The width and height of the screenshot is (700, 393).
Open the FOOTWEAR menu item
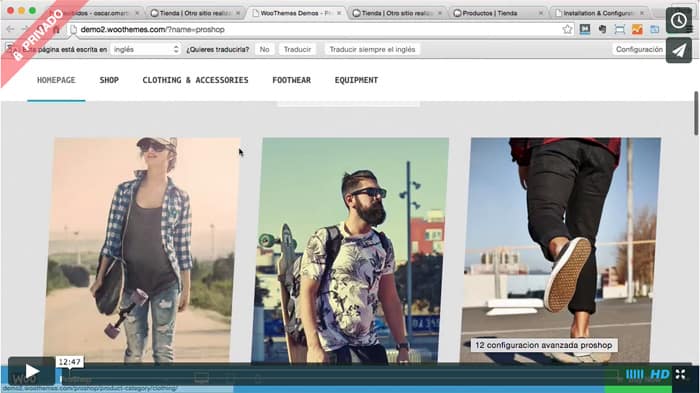(x=292, y=80)
